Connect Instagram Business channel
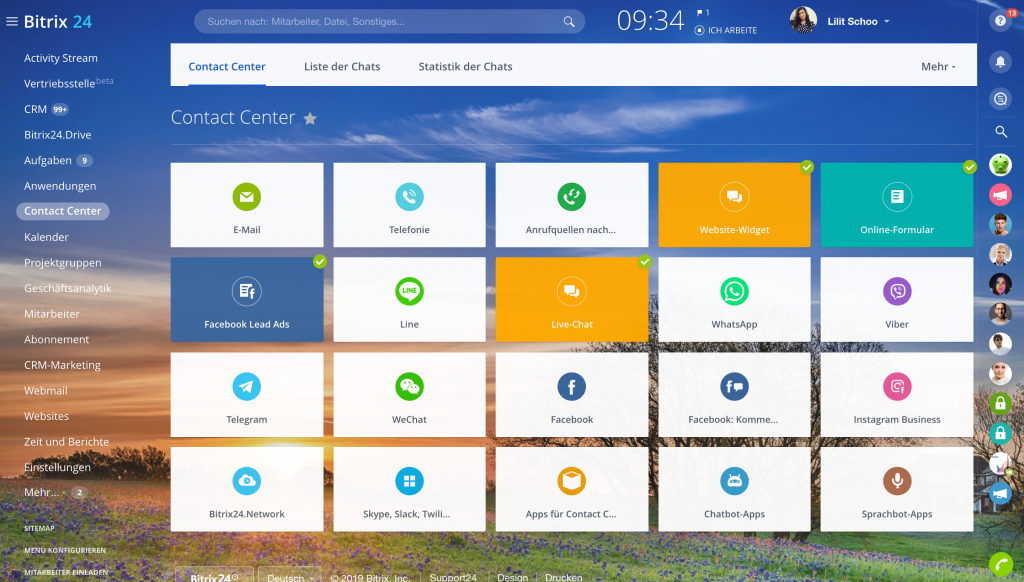Image resolution: width=1024 pixels, height=582 pixels. point(897,395)
